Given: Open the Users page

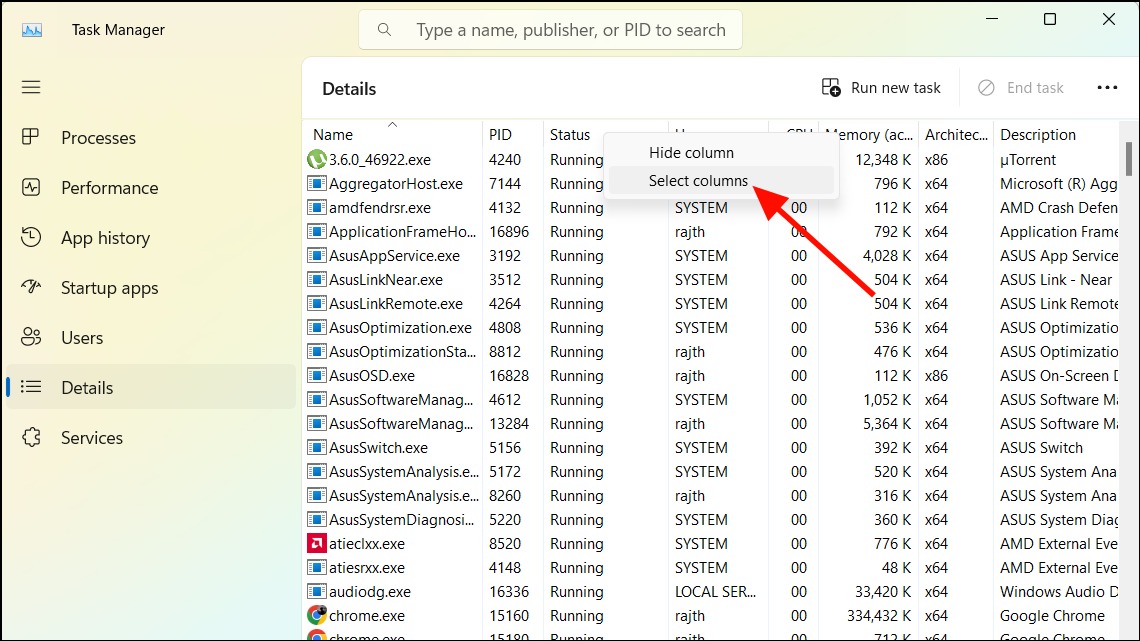Looking at the screenshot, I should tap(151, 337).
